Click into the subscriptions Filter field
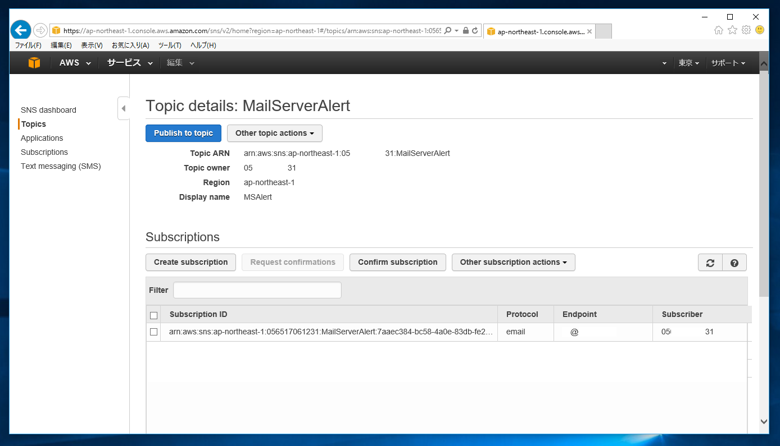 tap(257, 290)
